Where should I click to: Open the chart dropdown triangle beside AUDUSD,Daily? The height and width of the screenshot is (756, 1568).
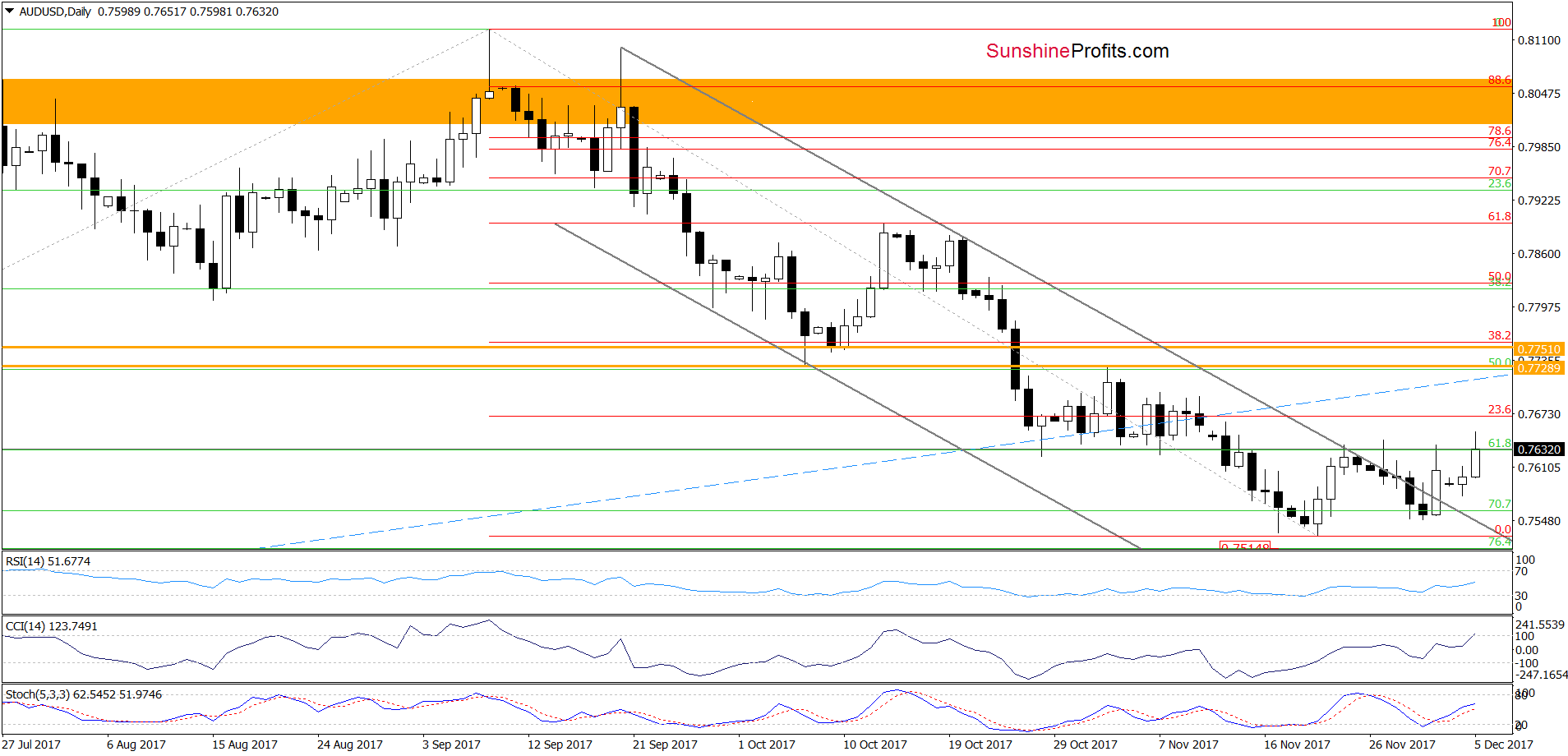(10, 12)
